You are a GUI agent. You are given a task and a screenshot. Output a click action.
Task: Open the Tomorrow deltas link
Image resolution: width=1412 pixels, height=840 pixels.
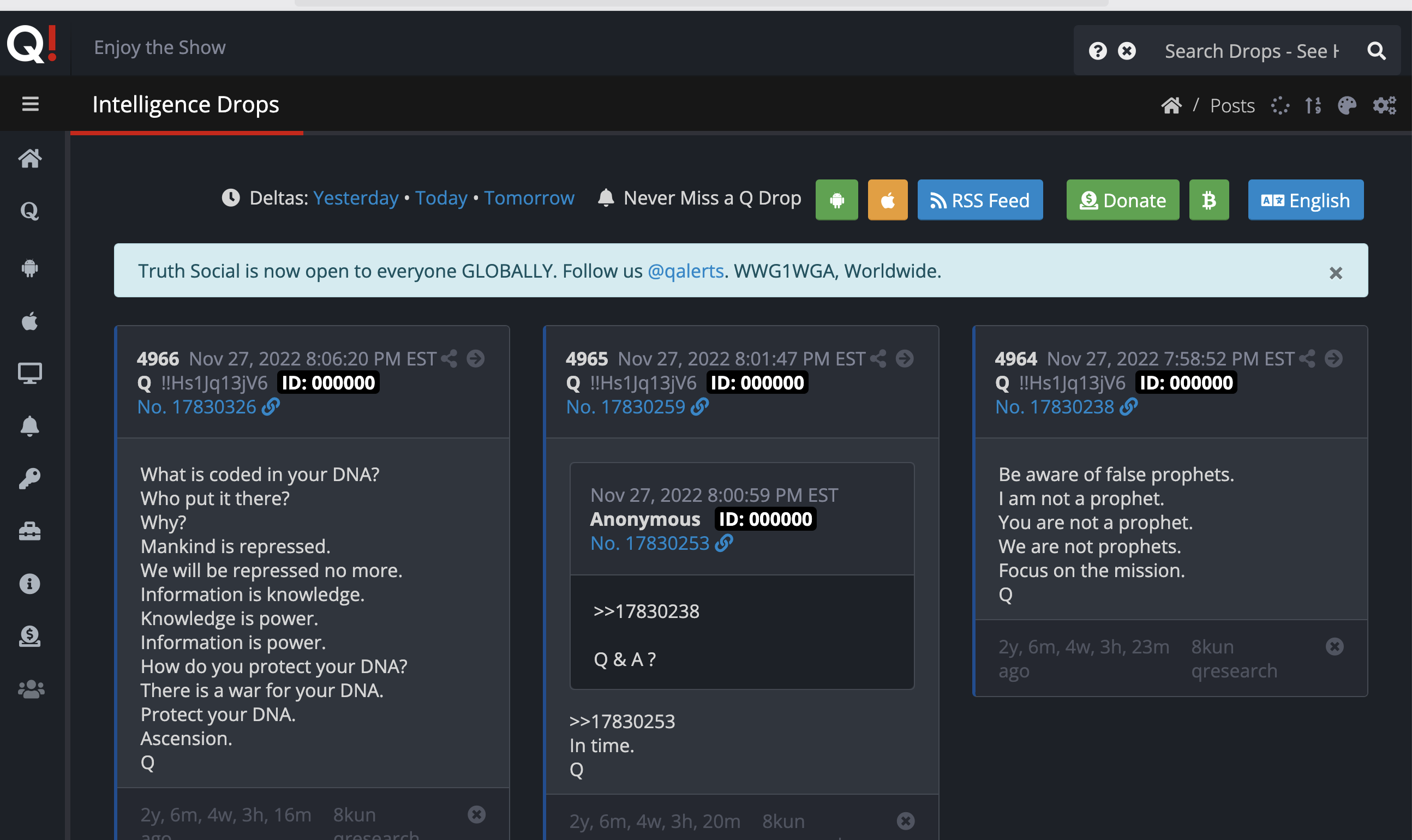pos(529,198)
